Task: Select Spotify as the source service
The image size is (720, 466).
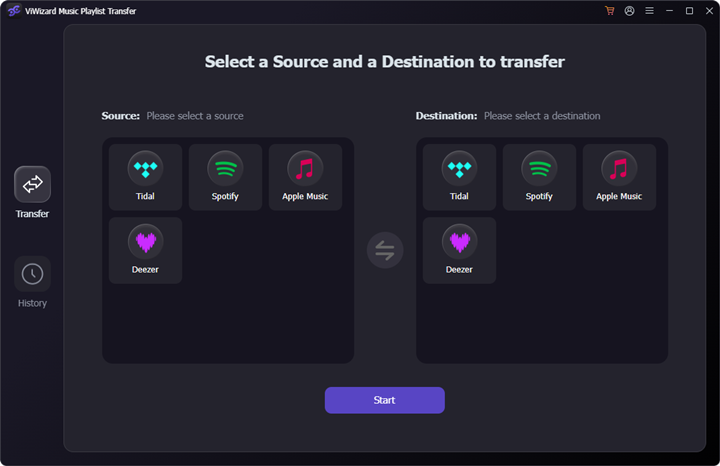Action: pyautogui.click(x=225, y=177)
